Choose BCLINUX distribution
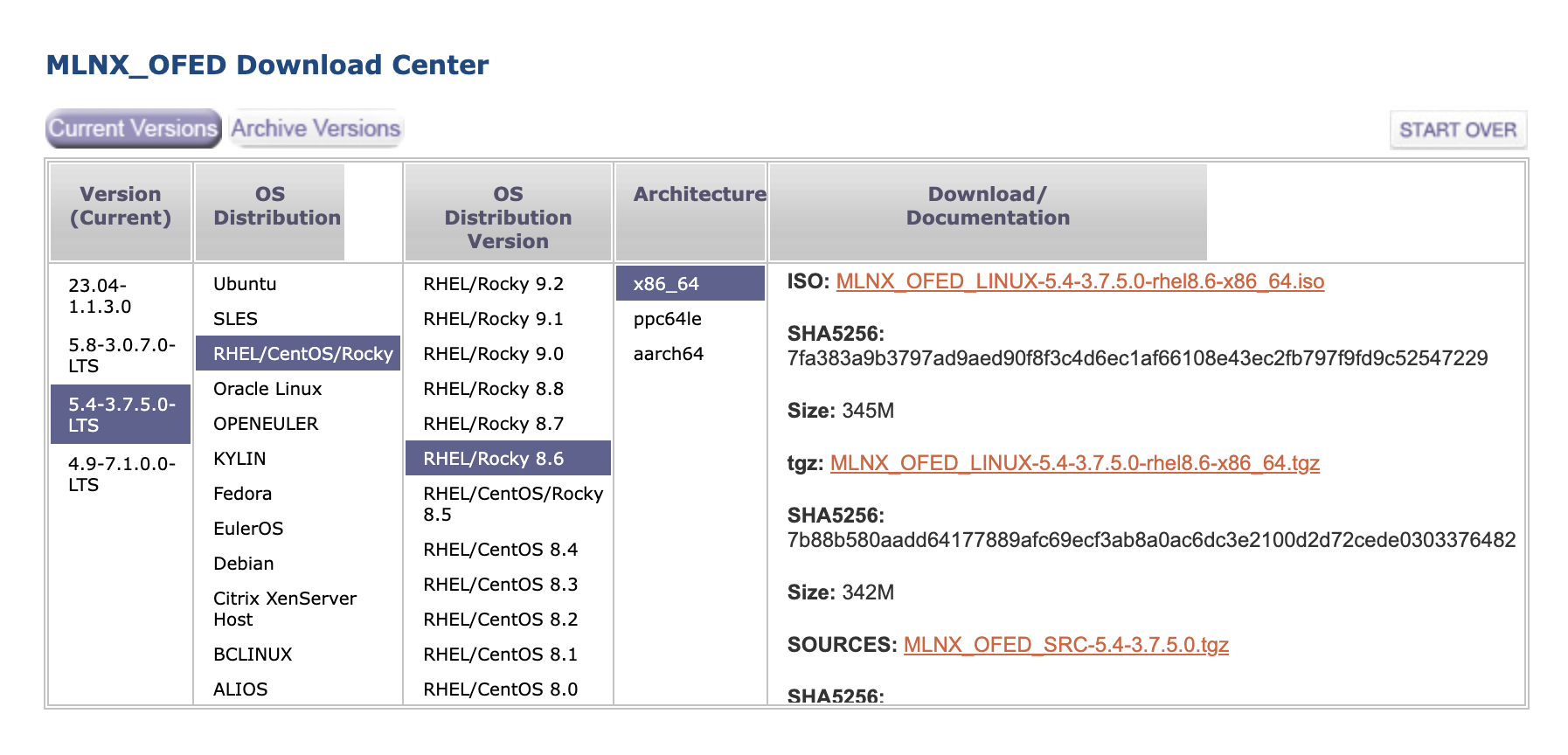 pyautogui.click(x=298, y=654)
